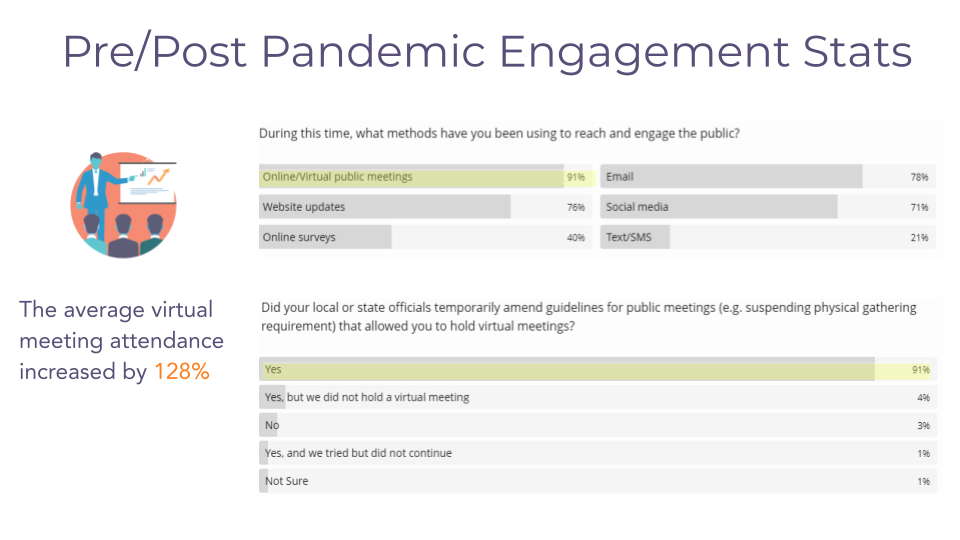Select 'Yes, but we did not hold a virtual meeting'
The width and height of the screenshot is (960, 540).
366,397
